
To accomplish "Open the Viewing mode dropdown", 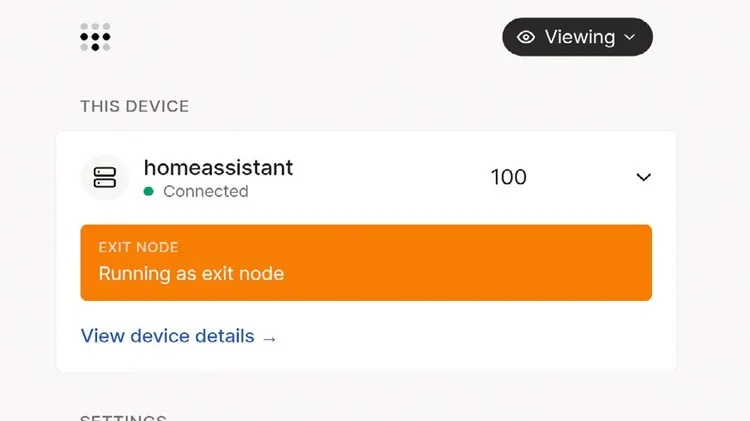I will pos(577,37).
